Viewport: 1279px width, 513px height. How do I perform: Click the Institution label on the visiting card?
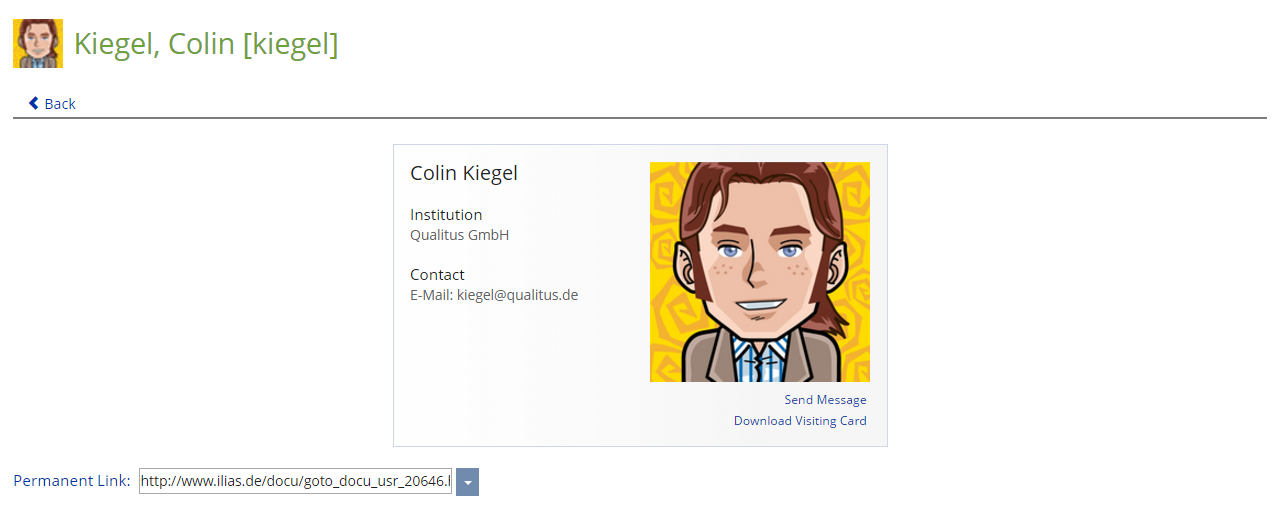click(x=446, y=214)
